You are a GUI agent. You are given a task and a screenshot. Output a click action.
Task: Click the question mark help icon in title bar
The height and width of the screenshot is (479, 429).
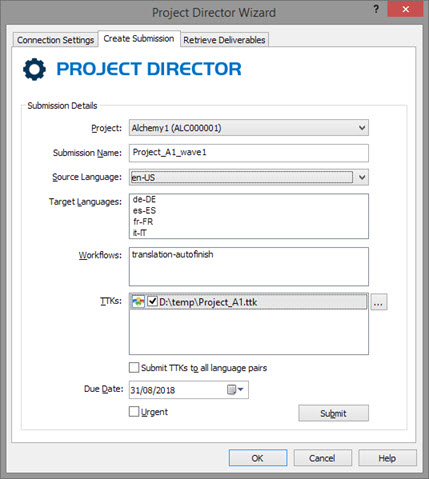tap(376, 9)
